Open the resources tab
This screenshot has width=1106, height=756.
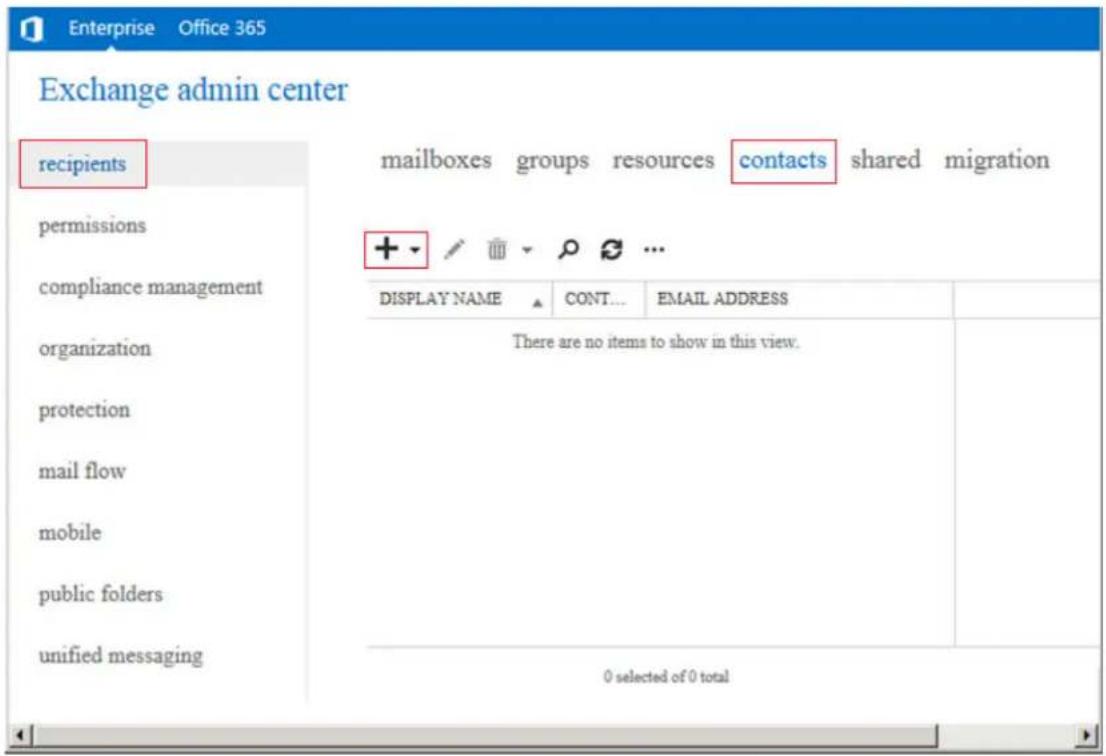pos(663,160)
